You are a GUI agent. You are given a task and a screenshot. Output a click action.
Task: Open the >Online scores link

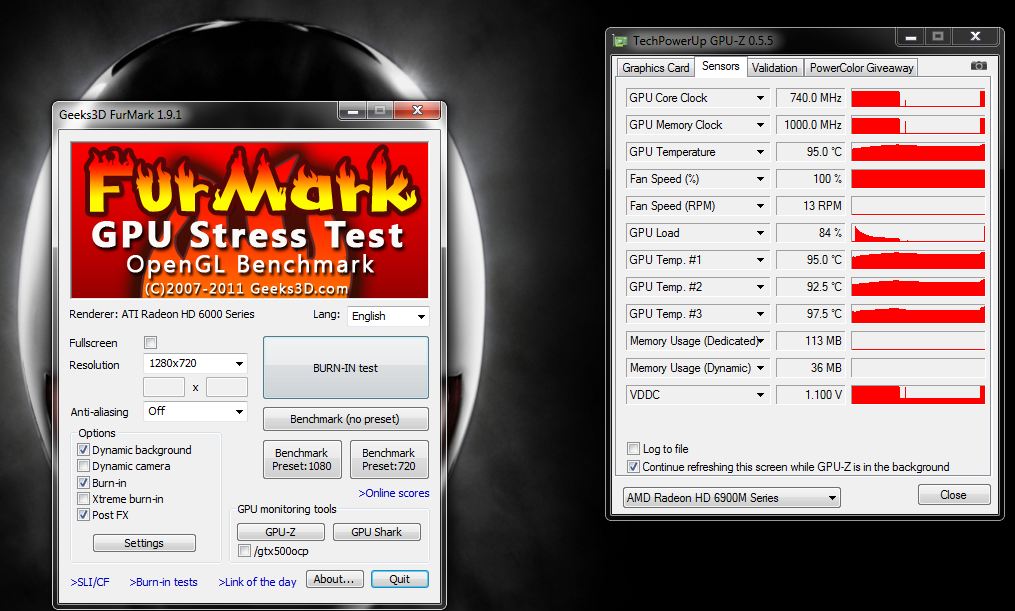pos(394,493)
